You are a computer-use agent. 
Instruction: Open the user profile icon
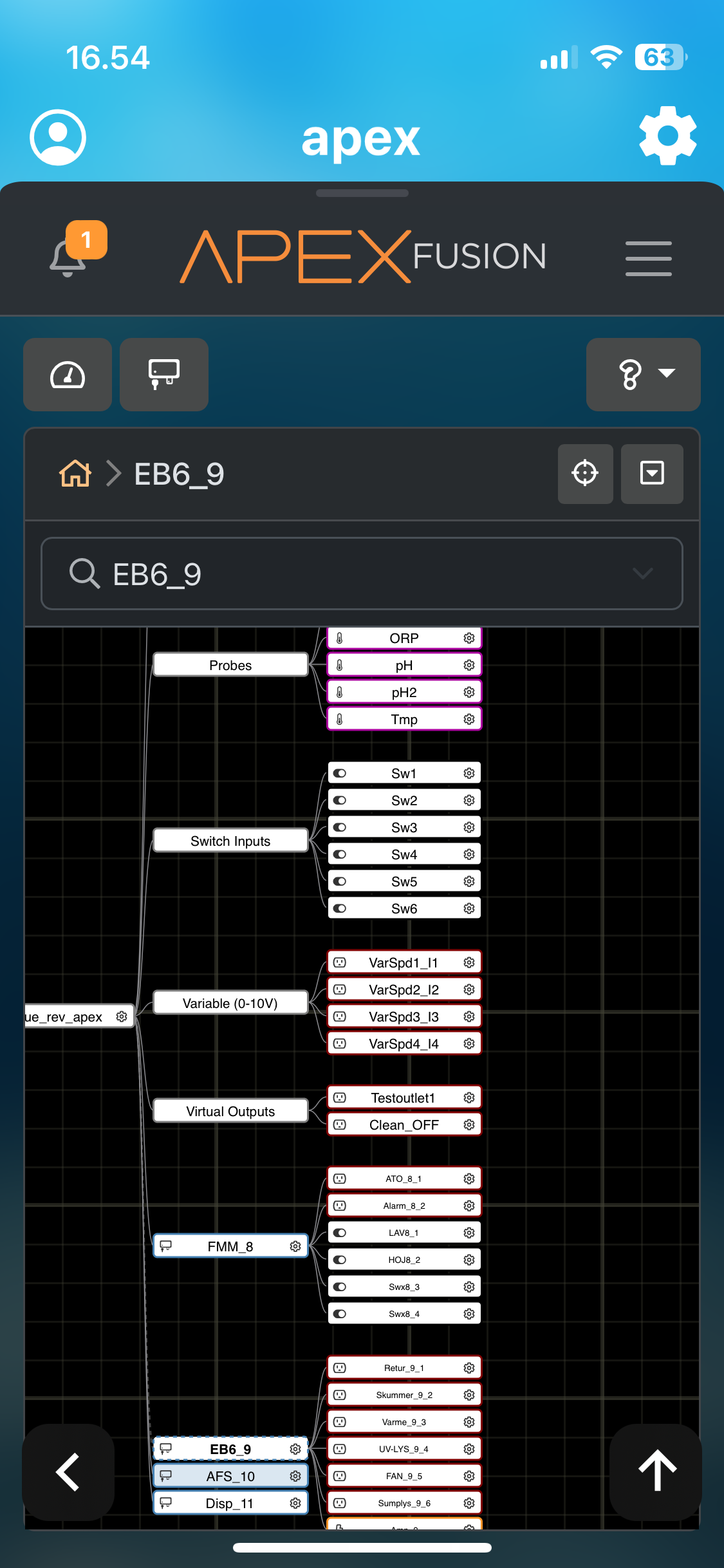click(58, 137)
